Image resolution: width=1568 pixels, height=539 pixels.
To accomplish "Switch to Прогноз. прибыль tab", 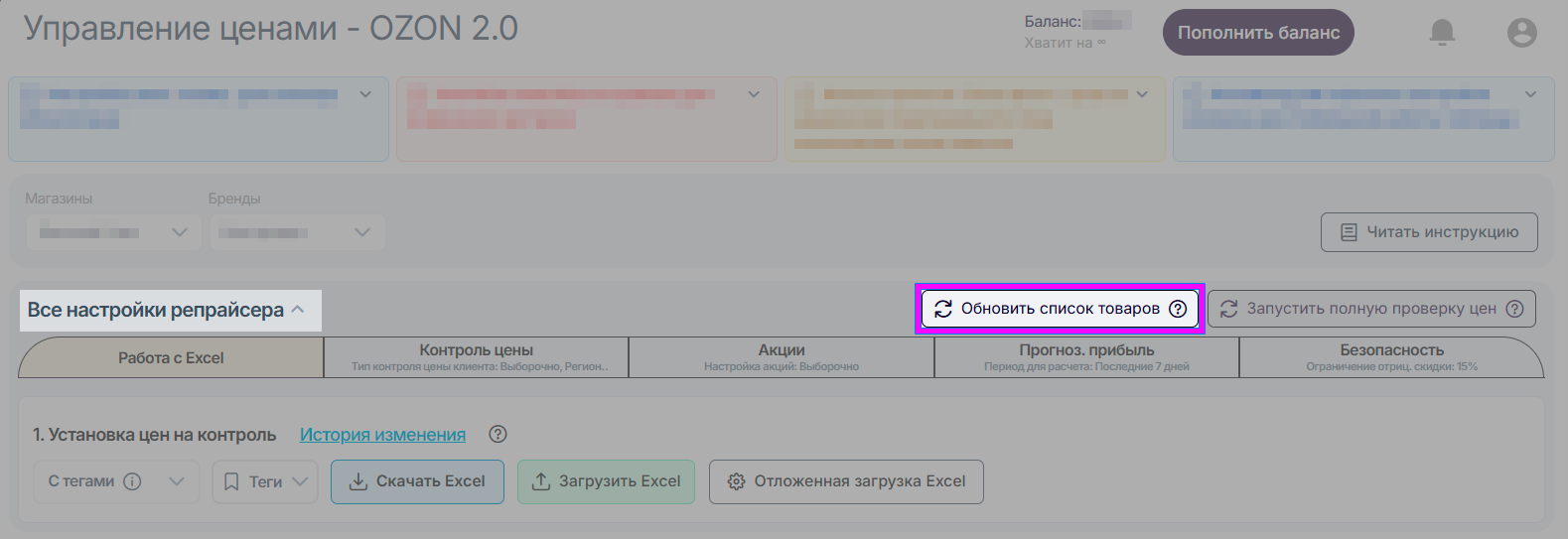I will (x=1086, y=357).
